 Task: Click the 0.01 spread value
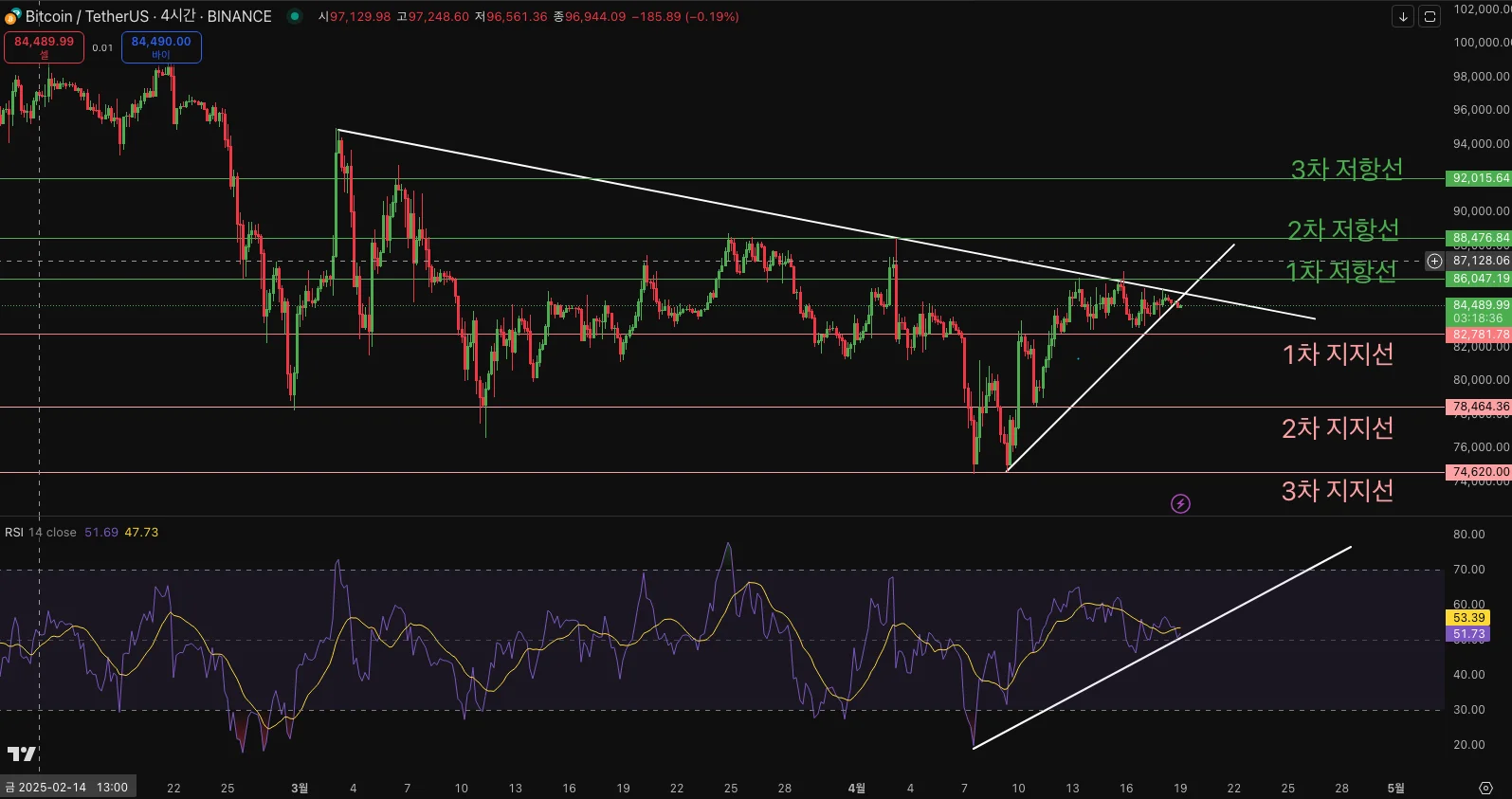(102, 47)
